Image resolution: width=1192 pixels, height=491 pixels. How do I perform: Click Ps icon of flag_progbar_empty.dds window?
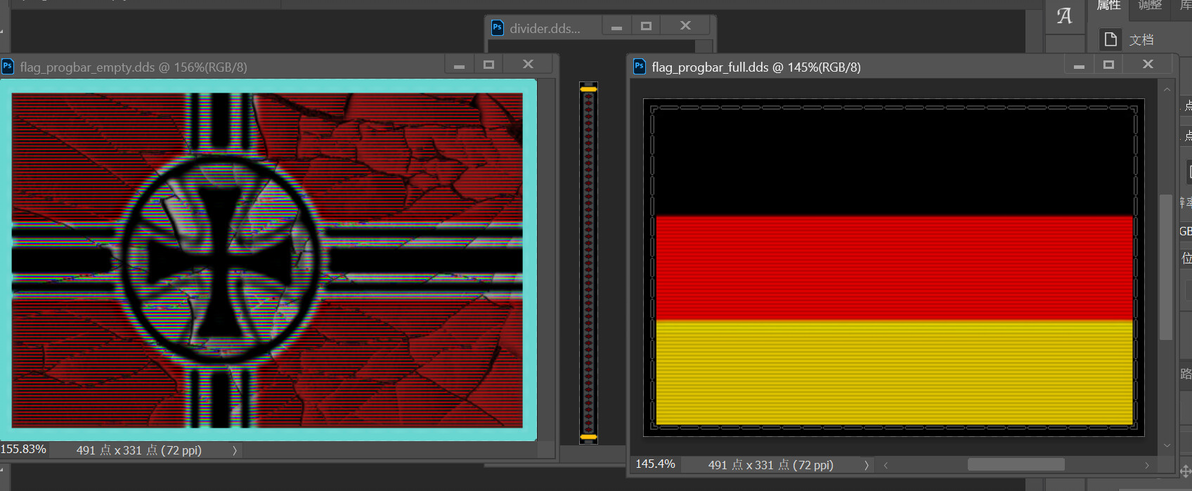click(x=8, y=67)
